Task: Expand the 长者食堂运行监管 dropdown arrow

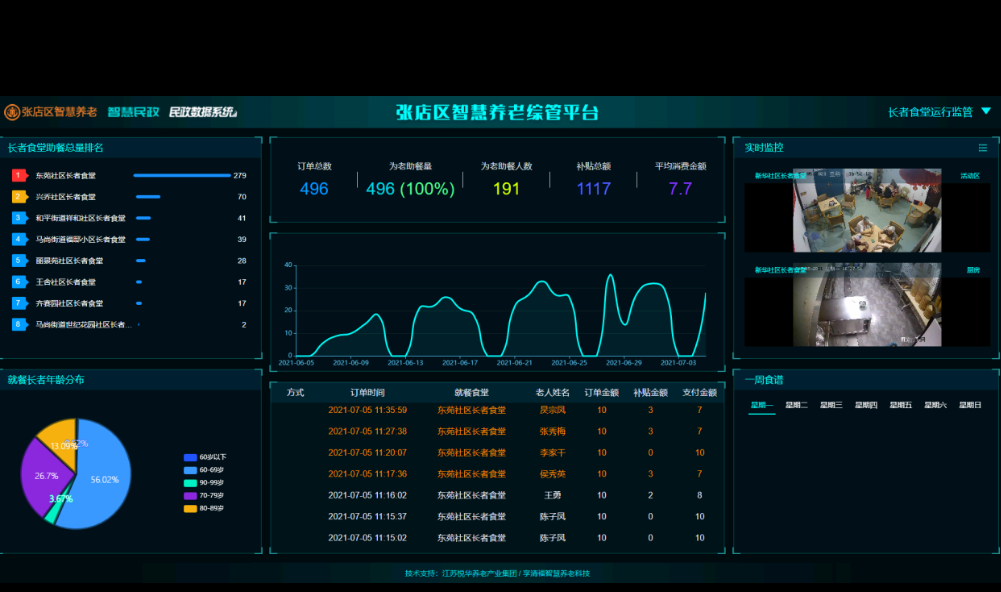Action: tap(986, 111)
